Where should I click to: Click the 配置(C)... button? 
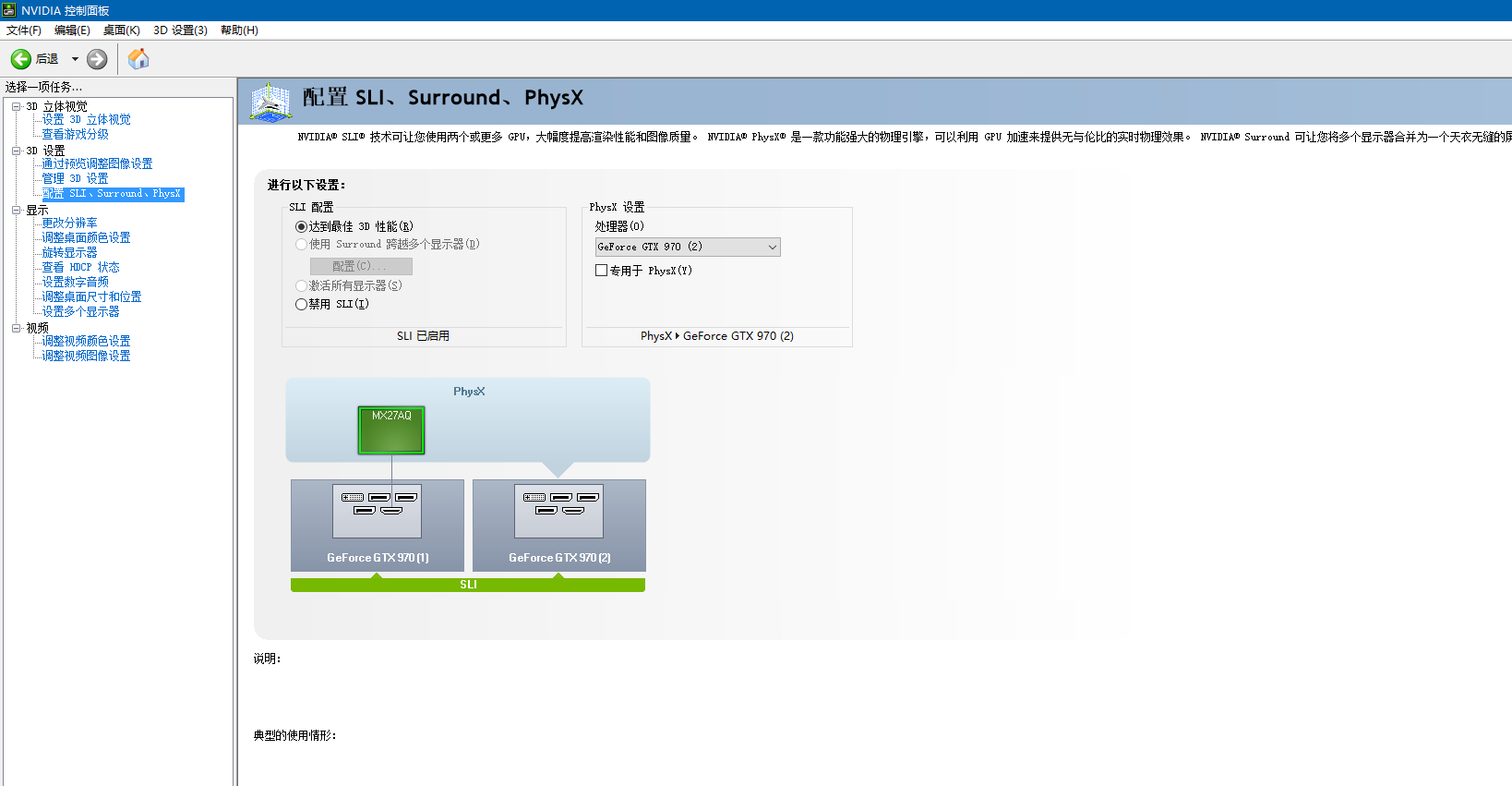(361, 266)
